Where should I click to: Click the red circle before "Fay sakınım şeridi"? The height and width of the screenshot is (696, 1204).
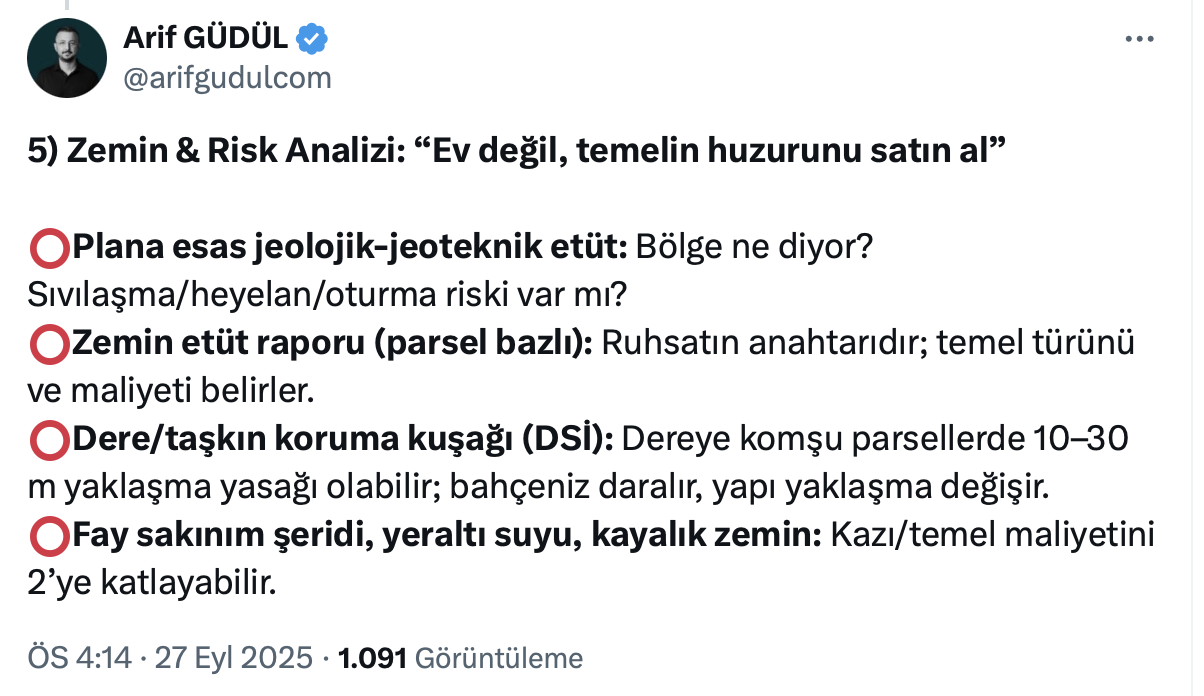click(x=48, y=537)
